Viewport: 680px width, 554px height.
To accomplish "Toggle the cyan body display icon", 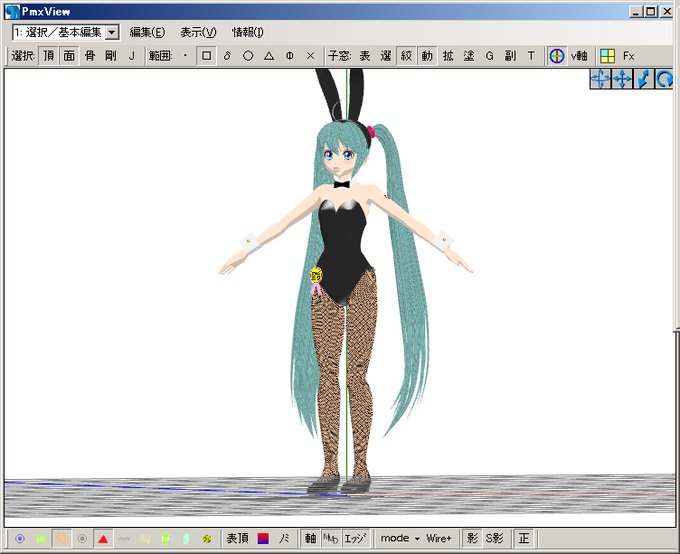I will click(x=186, y=539).
